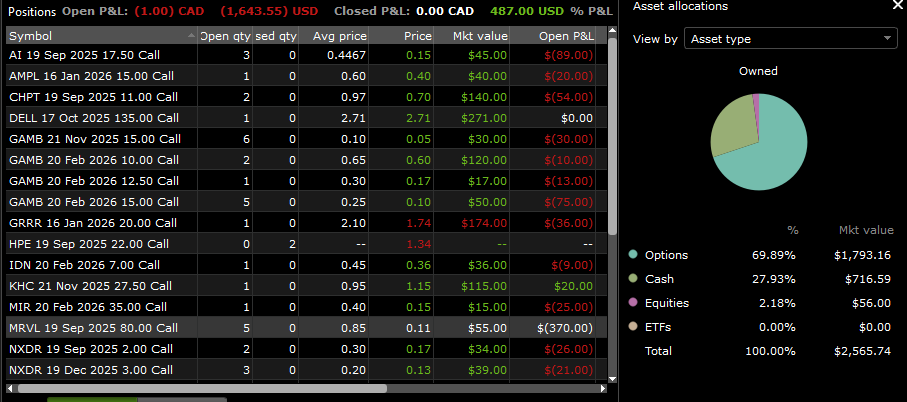The width and height of the screenshot is (907, 402).
Task: Click Equities legend label
Action: click(x=667, y=303)
